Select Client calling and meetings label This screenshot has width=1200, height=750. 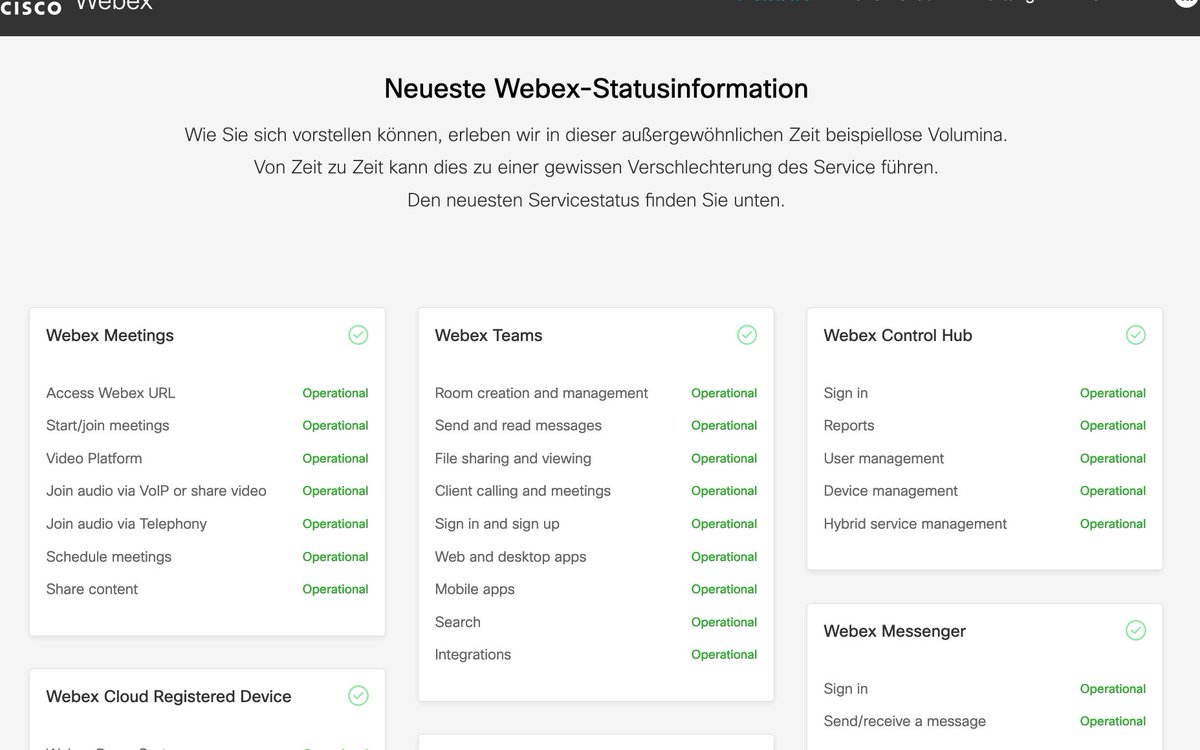coord(523,491)
